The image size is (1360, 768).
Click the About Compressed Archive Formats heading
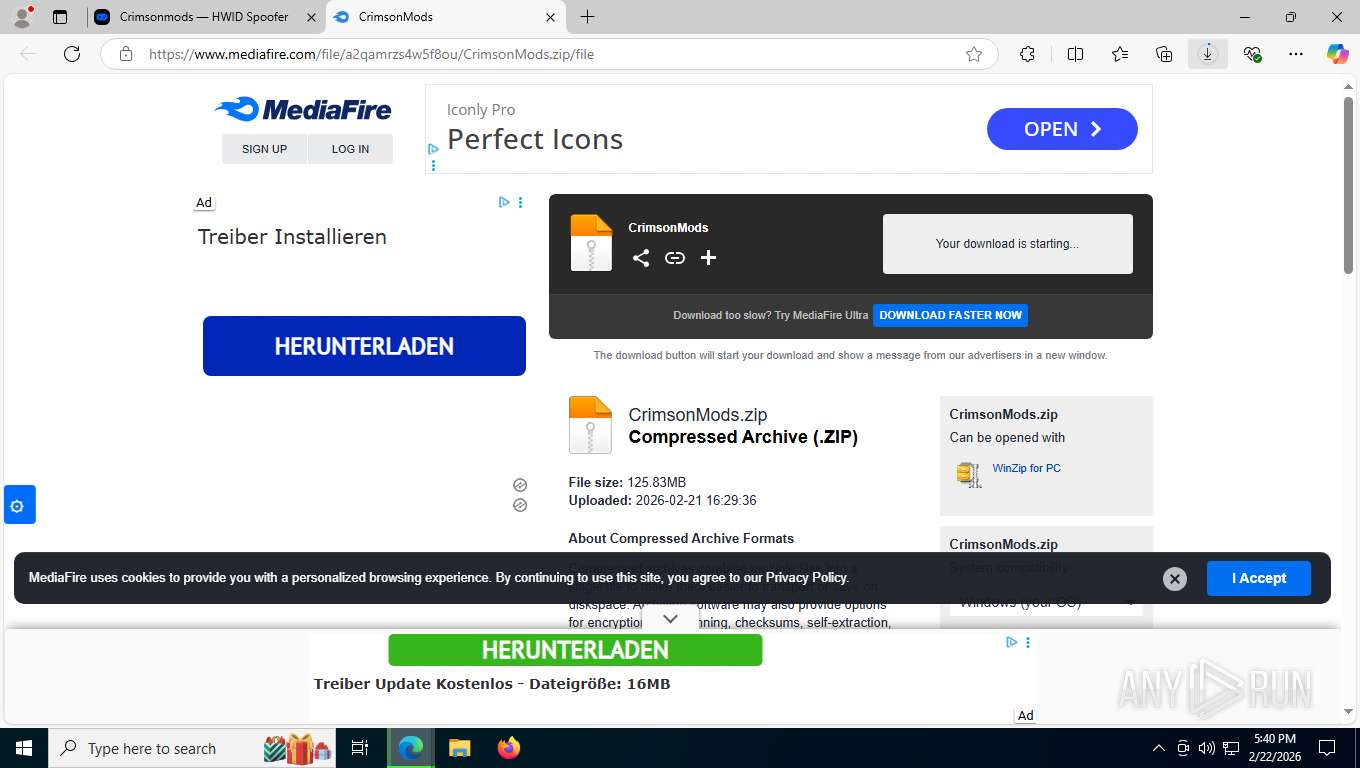pos(681,538)
